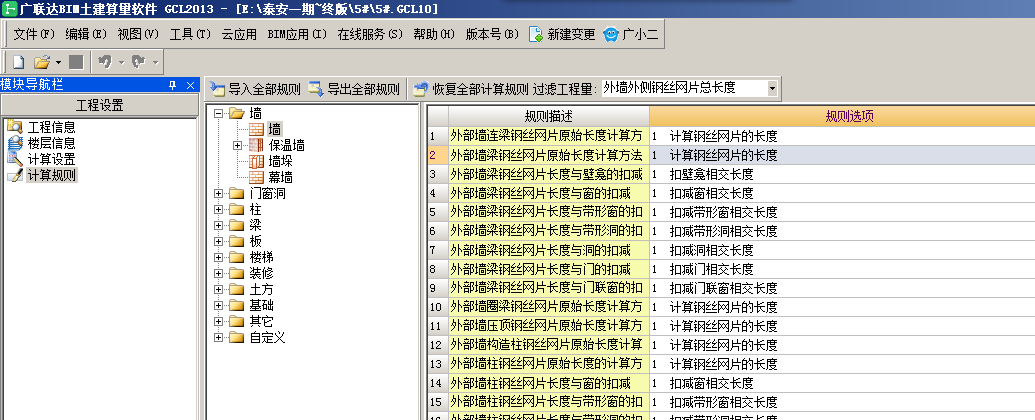Open the 云应用 menu
This screenshot has width=1035, height=420.
[x=239, y=34]
